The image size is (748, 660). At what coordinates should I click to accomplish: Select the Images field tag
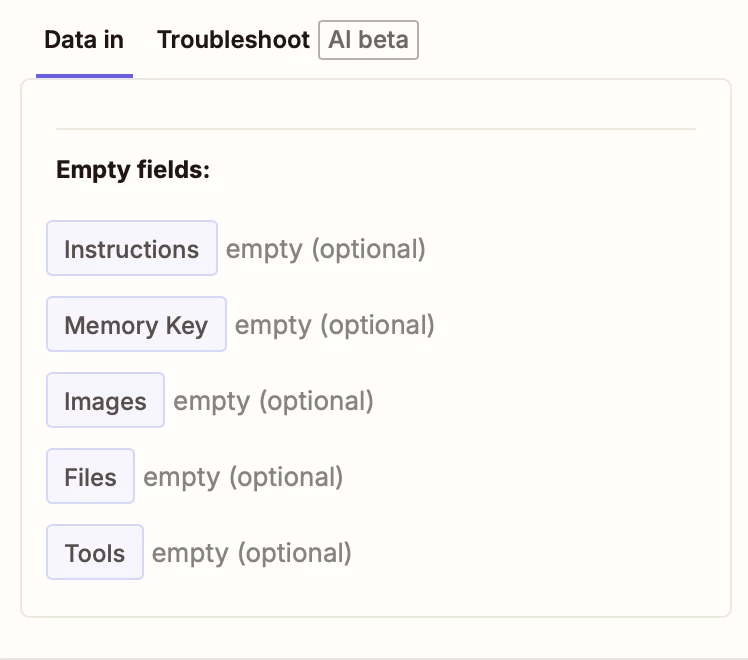tap(105, 400)
